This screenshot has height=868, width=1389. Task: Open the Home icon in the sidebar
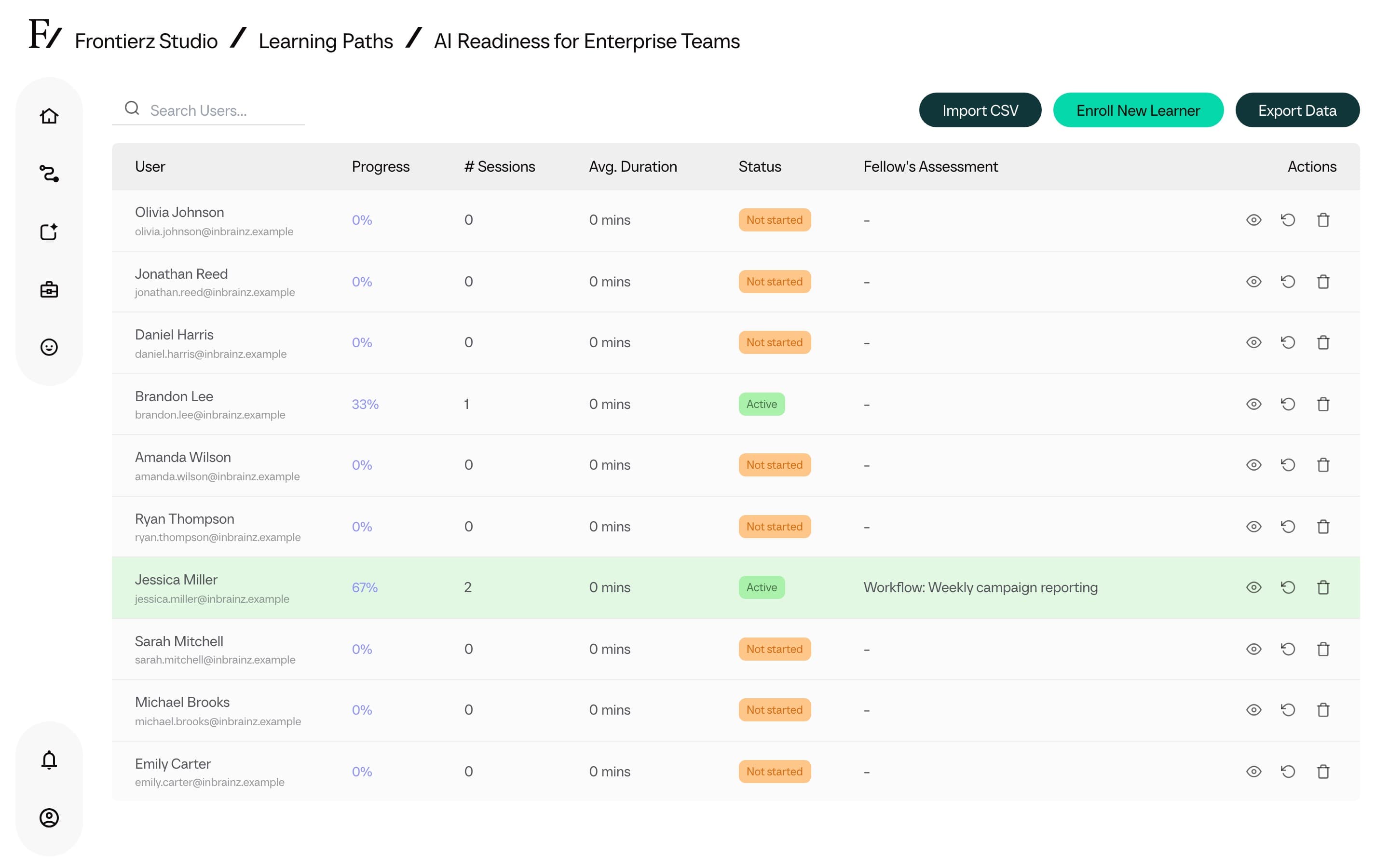point(49,116)
